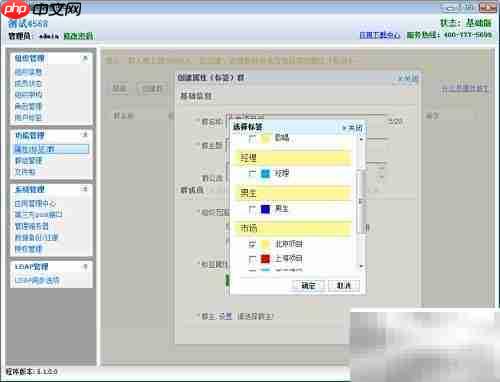
Task: Click the 上海项目 tag label
Action: click(289, 259)
